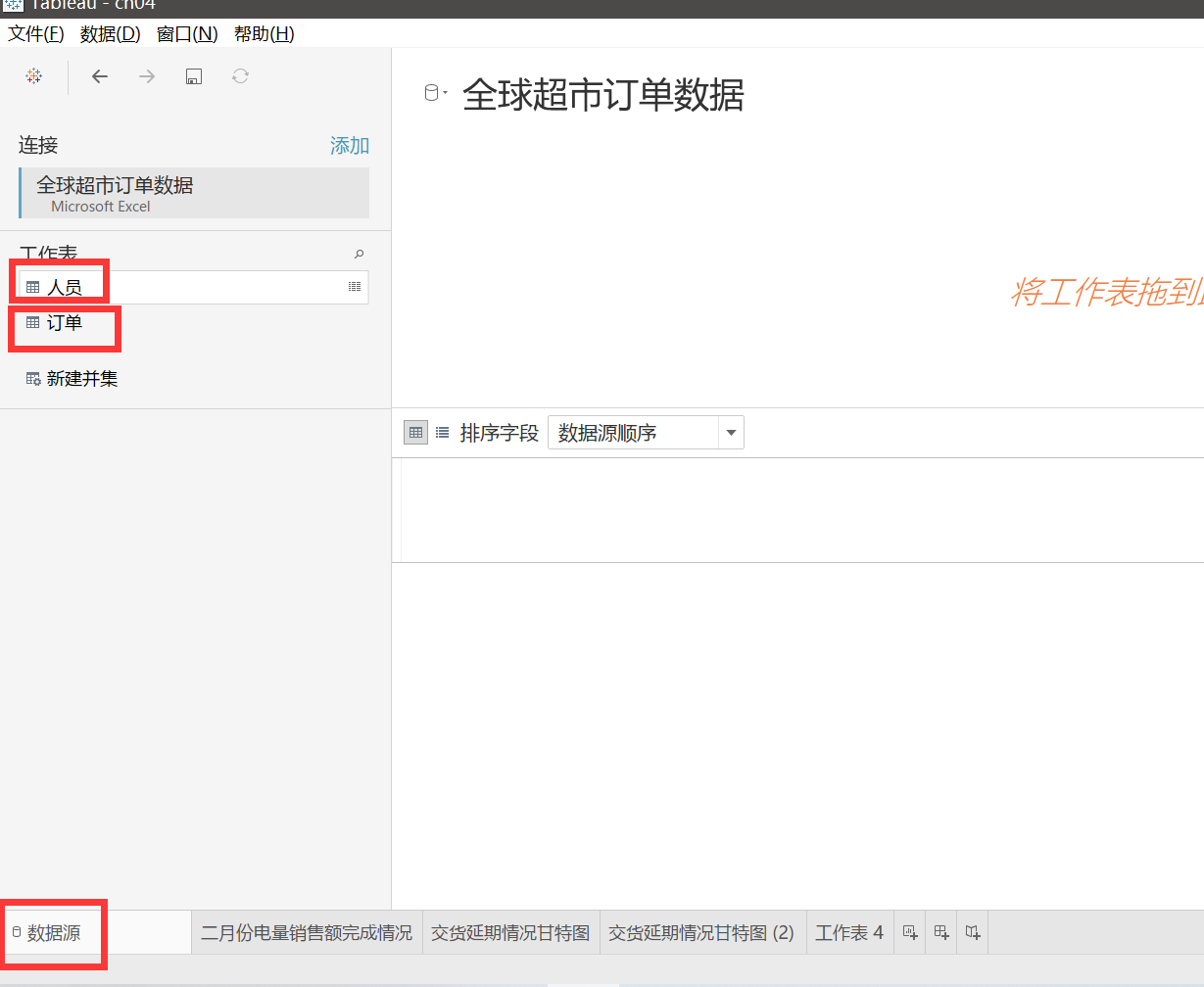Click 新建并集 to create a union
This screenshot has width=1204, height=987.
click(x=72, y=379)
